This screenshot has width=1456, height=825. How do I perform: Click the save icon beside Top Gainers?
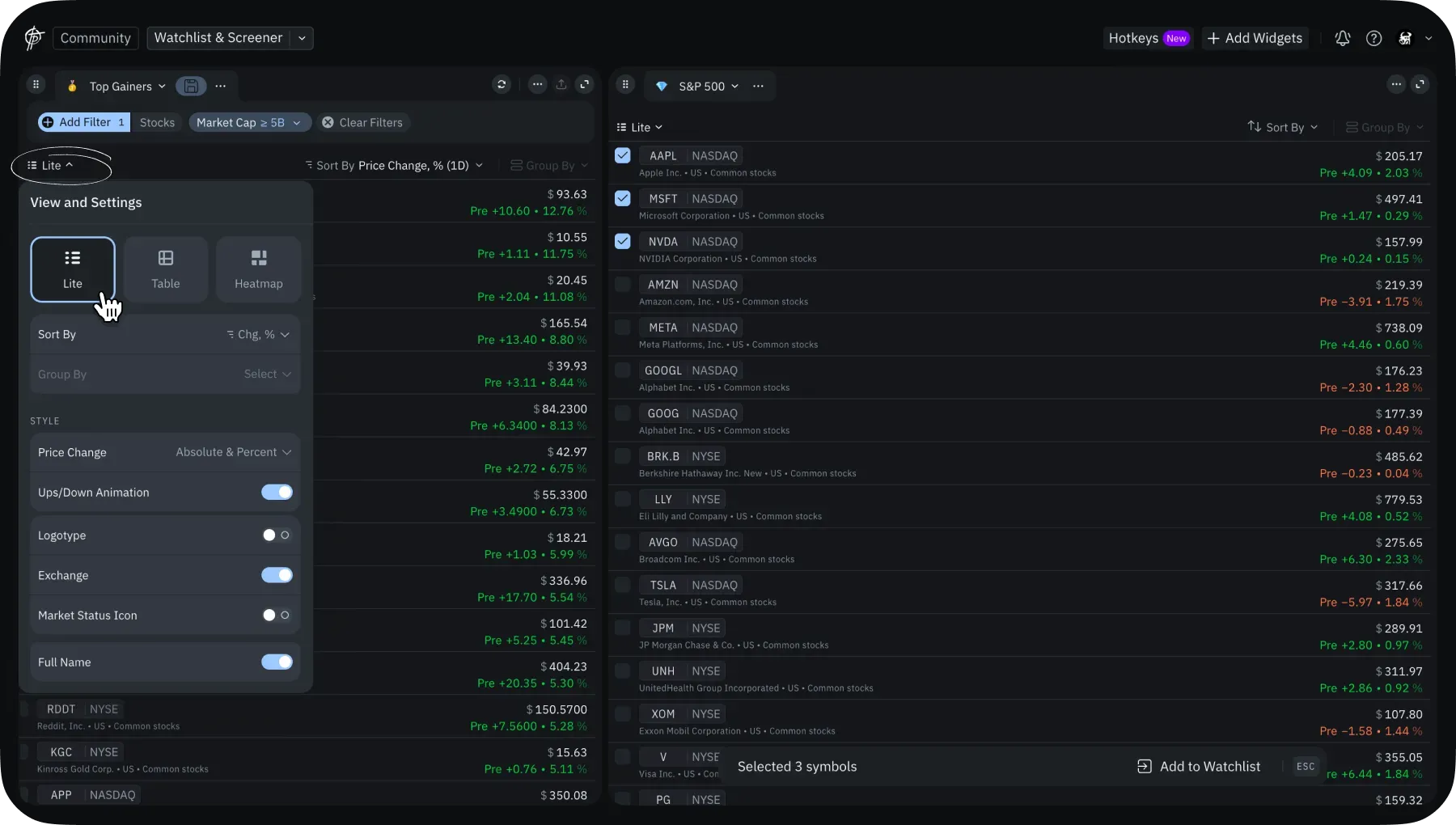tap(191, 86)
